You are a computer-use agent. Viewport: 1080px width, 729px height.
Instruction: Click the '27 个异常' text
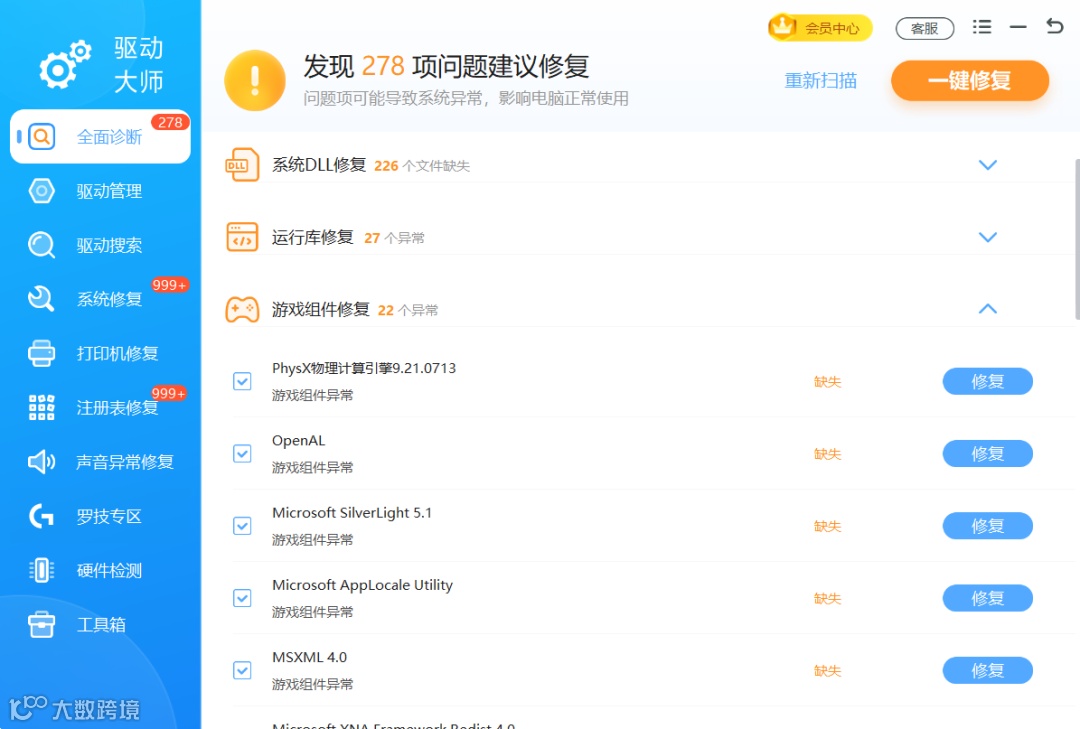[x=394, y=238]
